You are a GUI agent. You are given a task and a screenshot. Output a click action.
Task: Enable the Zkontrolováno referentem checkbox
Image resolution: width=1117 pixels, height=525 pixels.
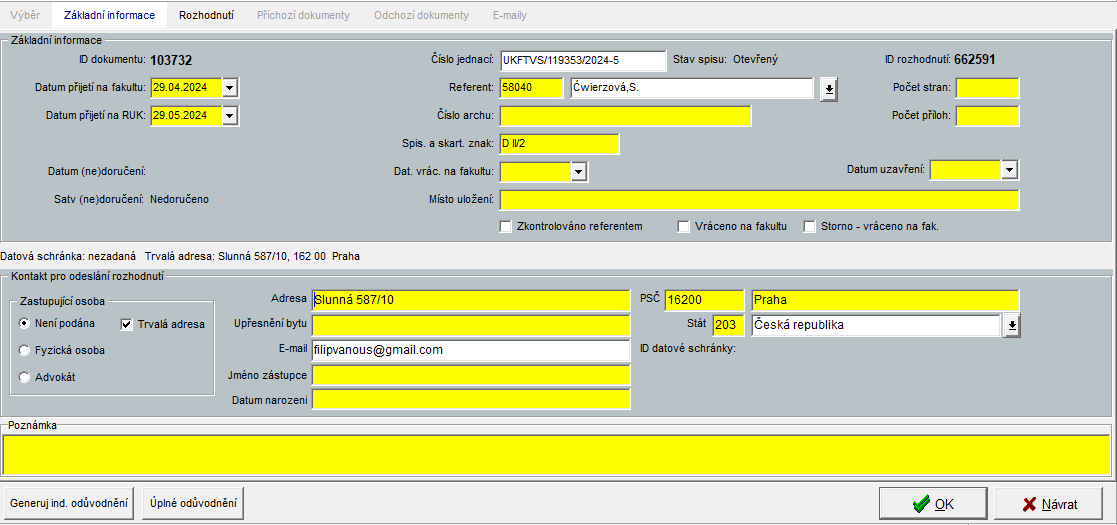[x=506, y=227]
